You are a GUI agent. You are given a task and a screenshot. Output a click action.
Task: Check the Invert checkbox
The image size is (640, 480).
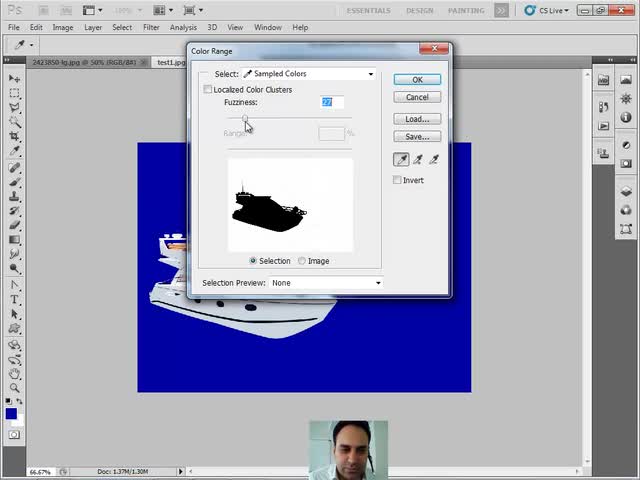coord(397,180)
